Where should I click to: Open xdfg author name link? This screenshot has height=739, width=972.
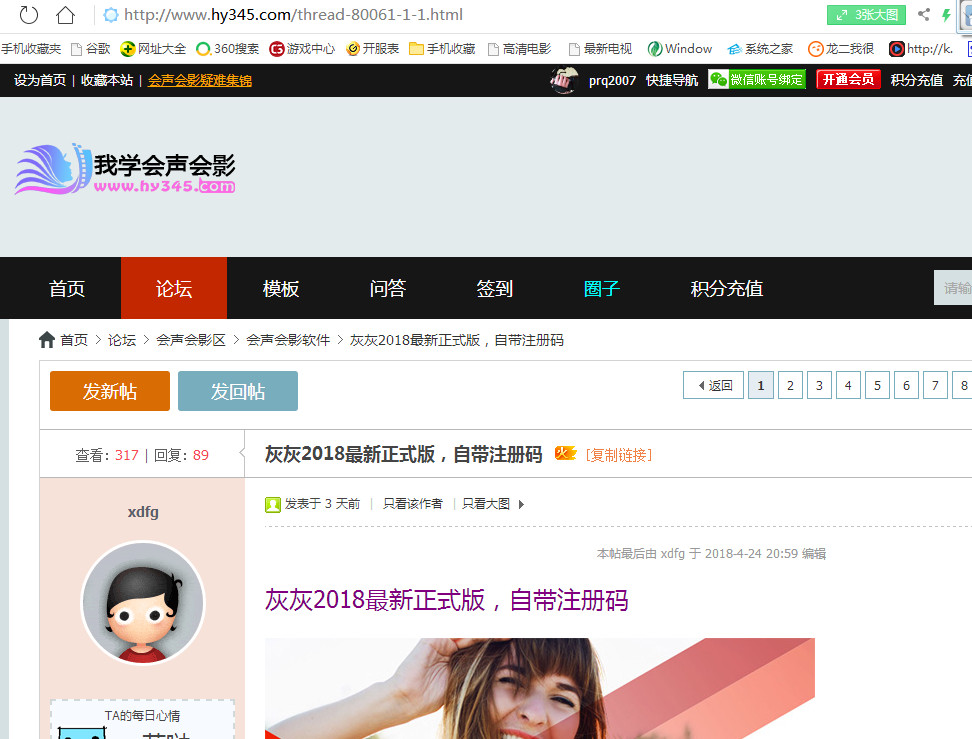pyautogui.click(x=143, y=512)
